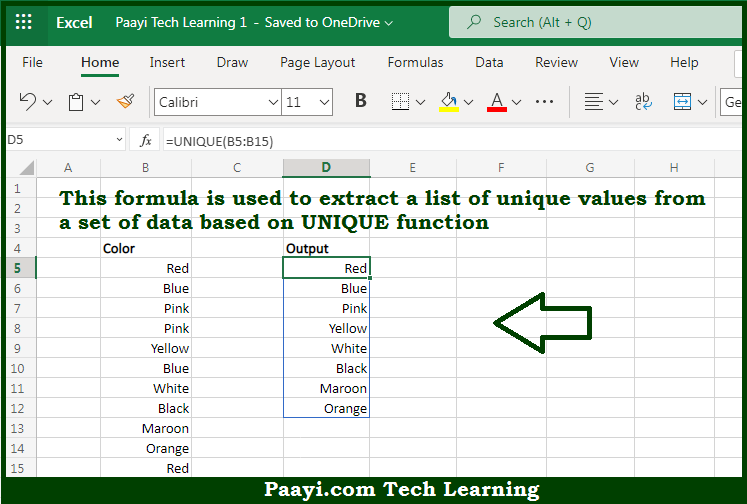The height and width of the screenshot is (504, 747).
Task: Expand the Undo dropdown arrow
Action: (x=47, y=102)
